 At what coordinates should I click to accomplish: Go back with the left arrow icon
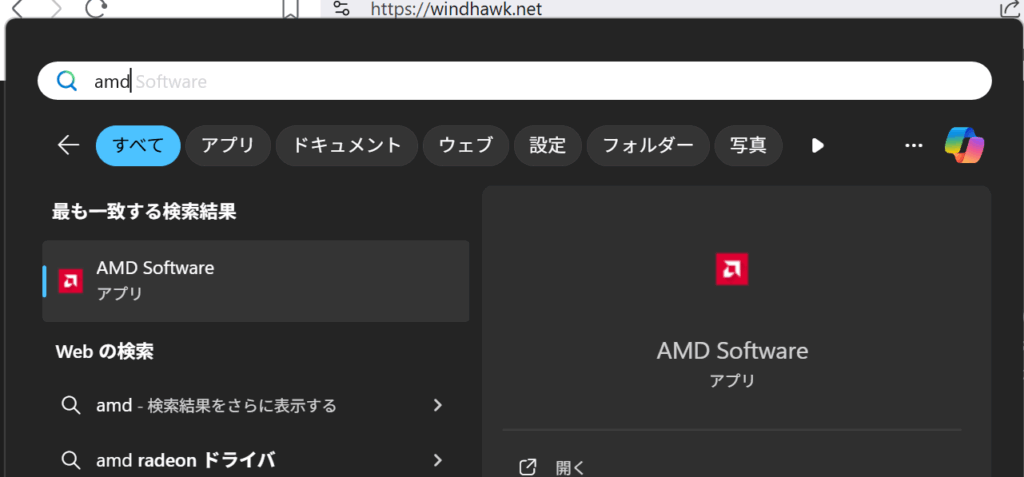tap(69, 145)
